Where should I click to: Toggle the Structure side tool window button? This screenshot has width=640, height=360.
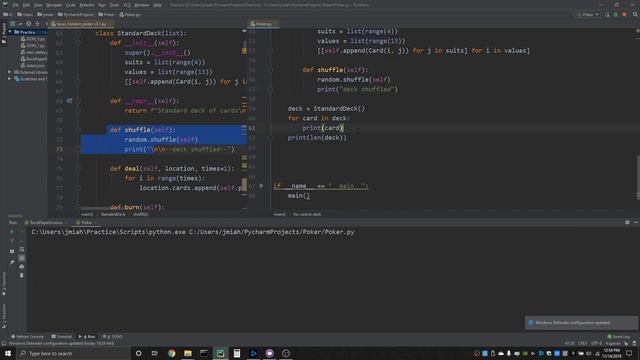[x=4, y=316]
